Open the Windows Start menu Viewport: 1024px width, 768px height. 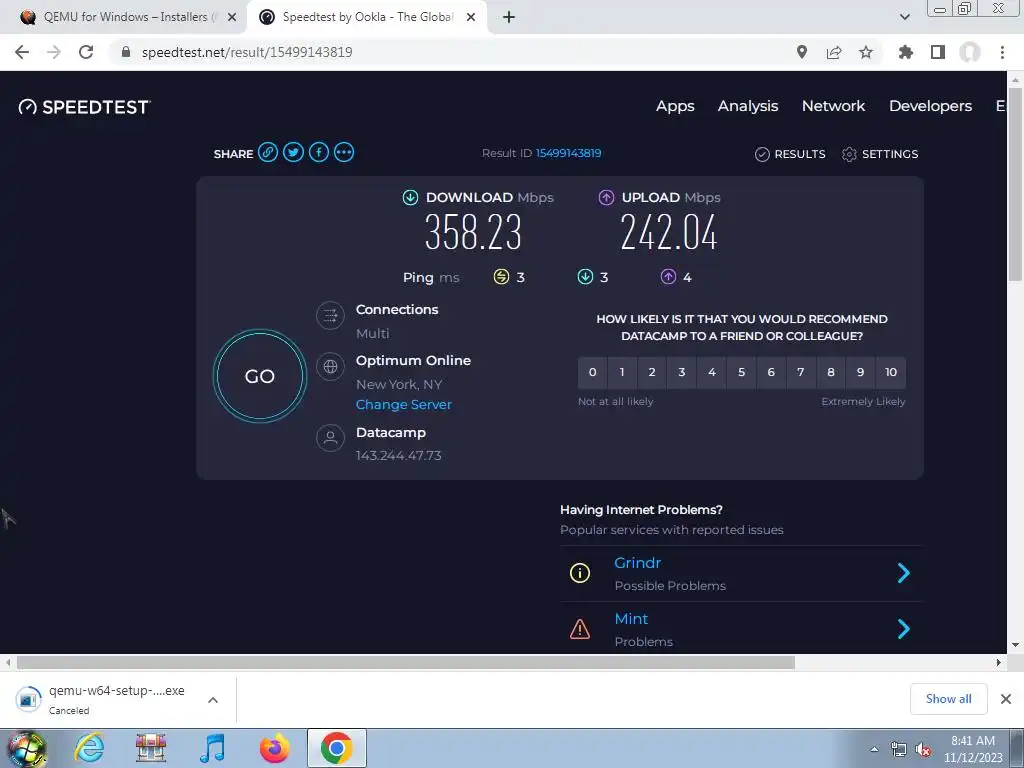[27, 749]
